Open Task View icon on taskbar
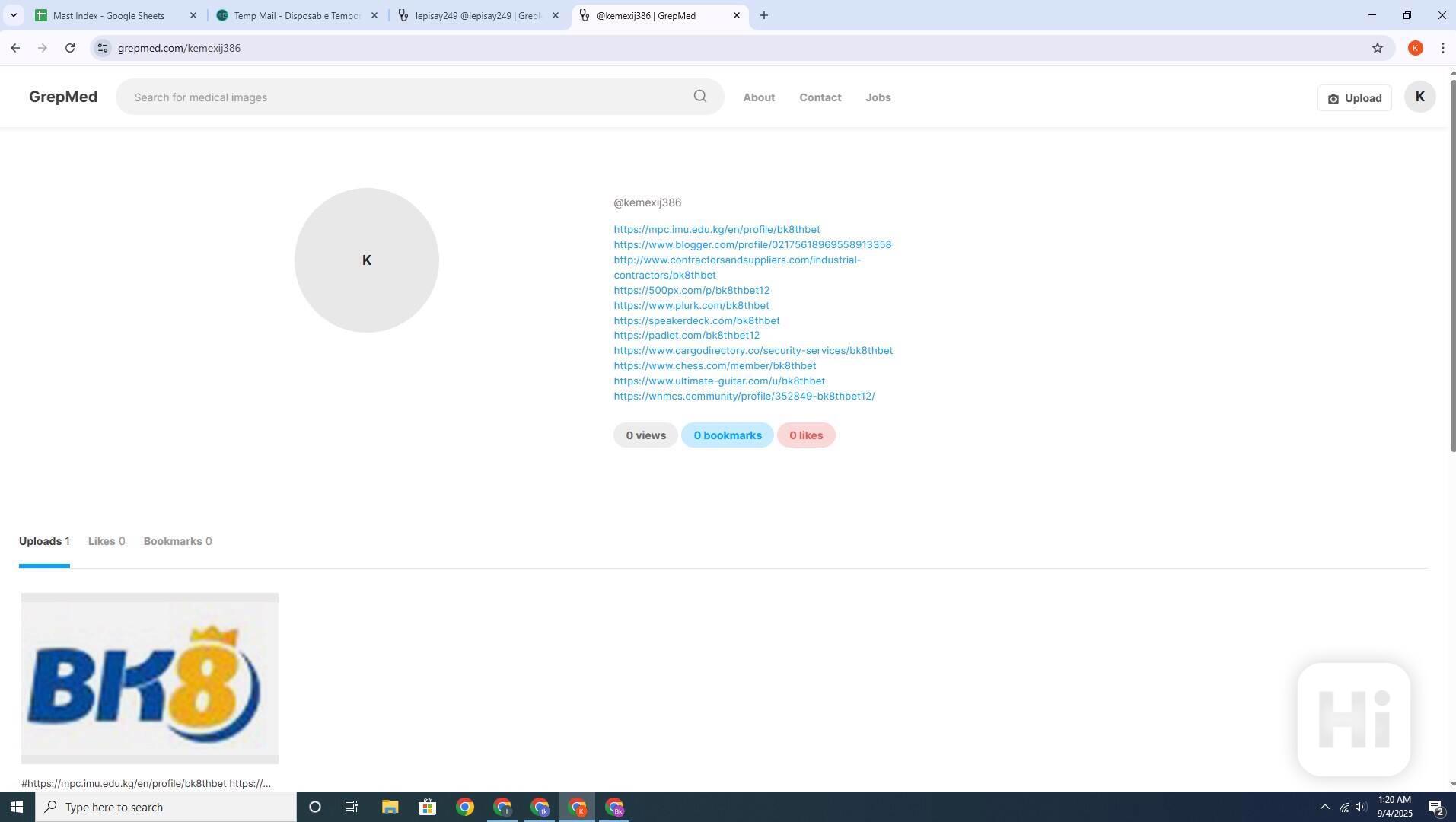1456x822 pixels. point(352,807)
